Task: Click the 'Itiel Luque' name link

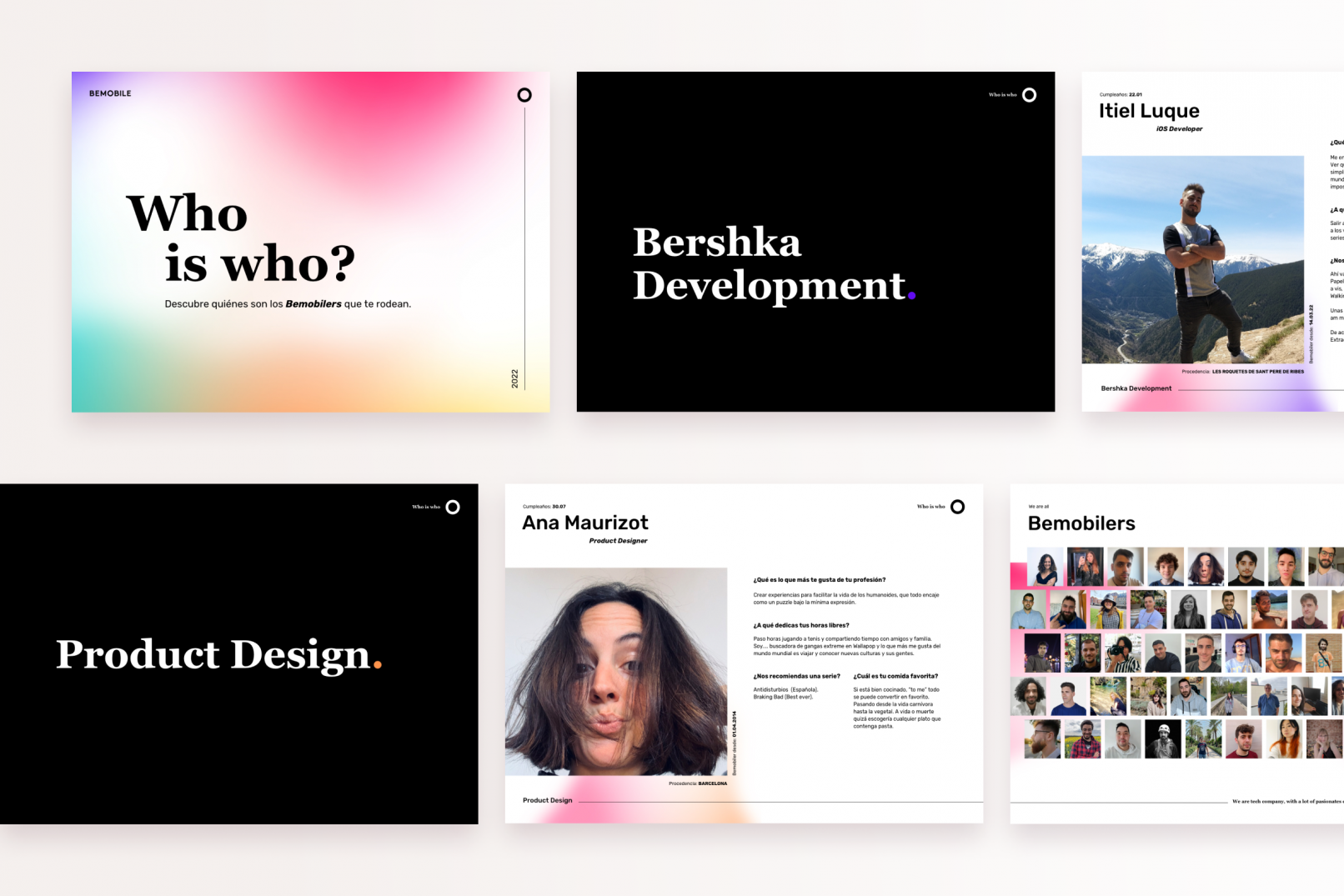Action: click(x=1149, y=110)
